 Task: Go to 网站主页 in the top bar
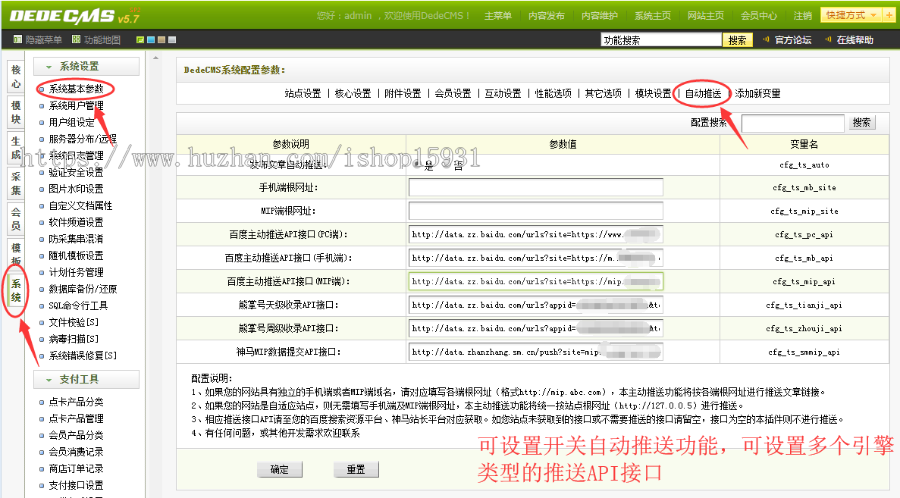coord(705,16)
